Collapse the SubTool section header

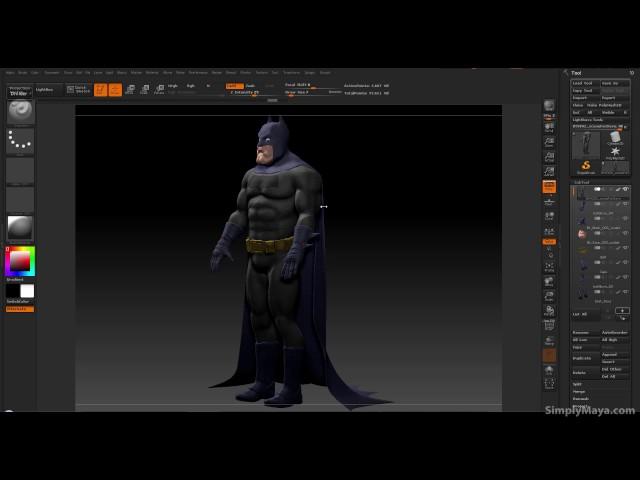pos(582,182)
